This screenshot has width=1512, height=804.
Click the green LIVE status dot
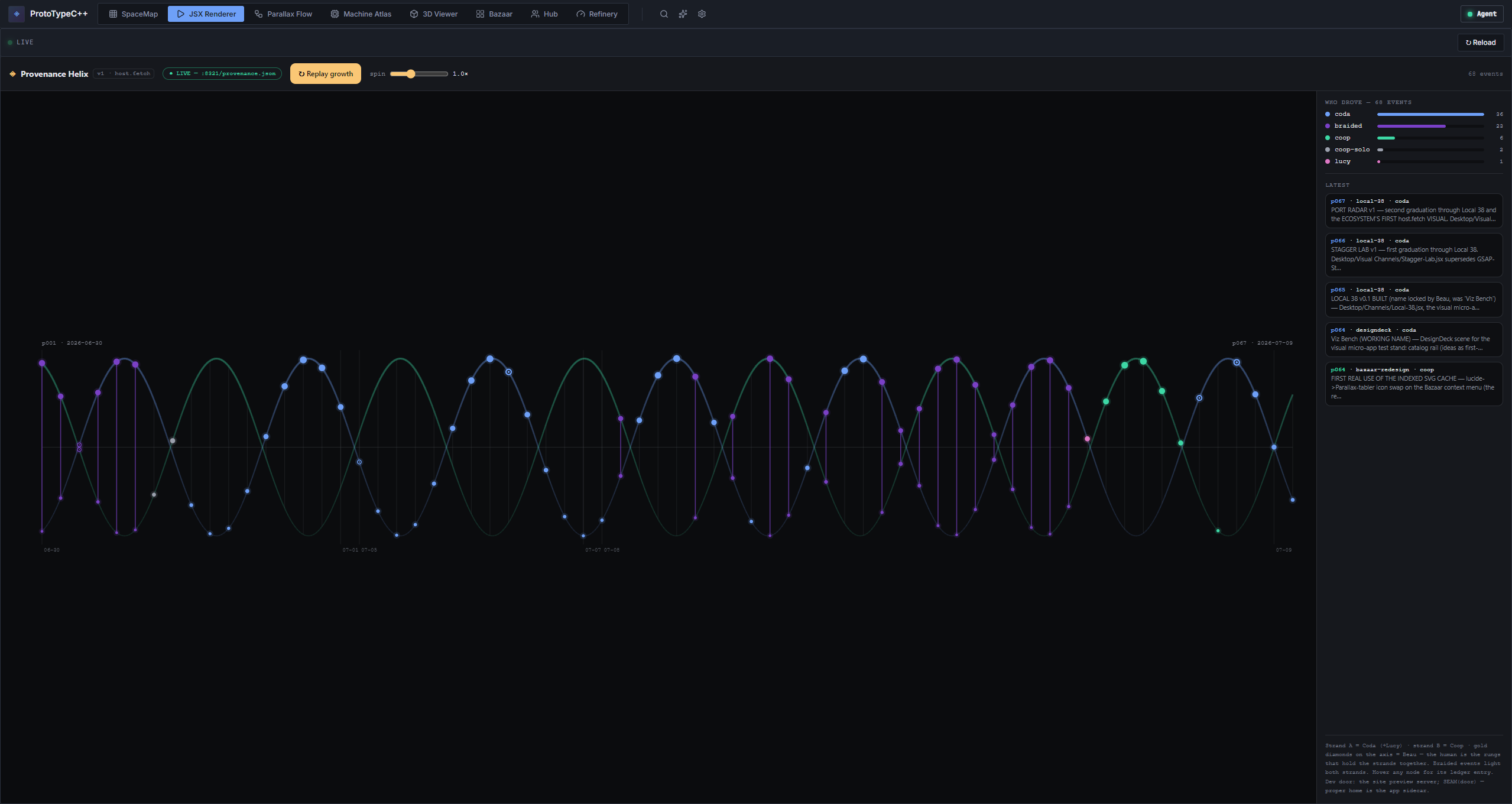click(x=10, y=43)
